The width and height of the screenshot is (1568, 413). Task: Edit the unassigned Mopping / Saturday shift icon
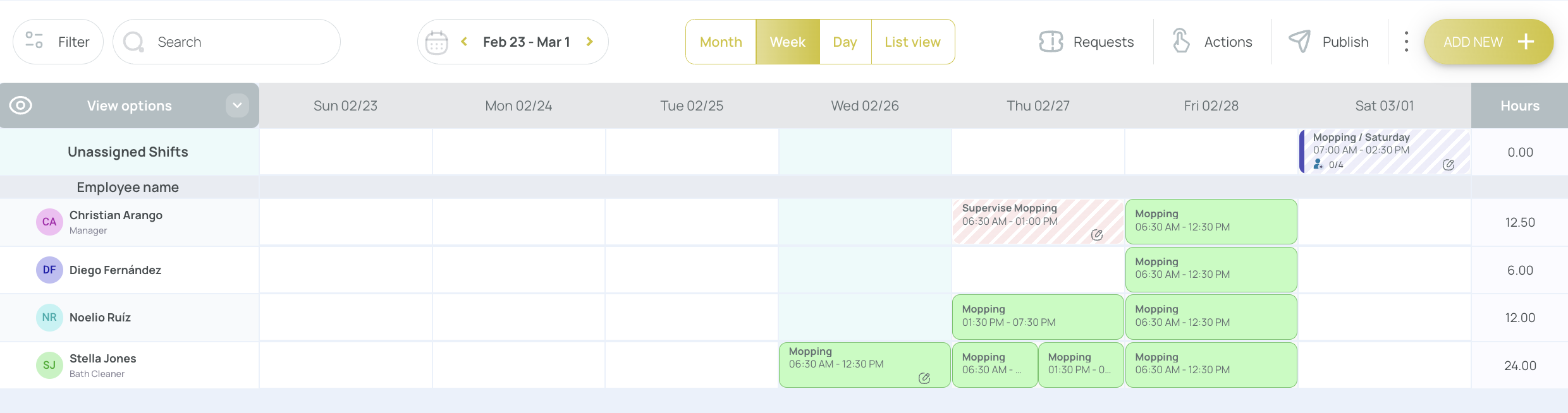pyautogui.click(x=1449, y=165)
